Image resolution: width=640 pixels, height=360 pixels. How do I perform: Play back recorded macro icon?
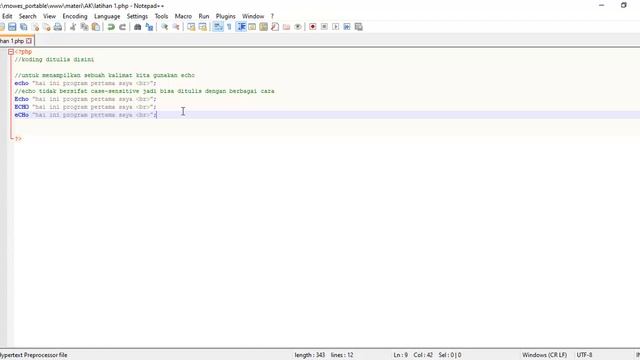tap(336, 27)
